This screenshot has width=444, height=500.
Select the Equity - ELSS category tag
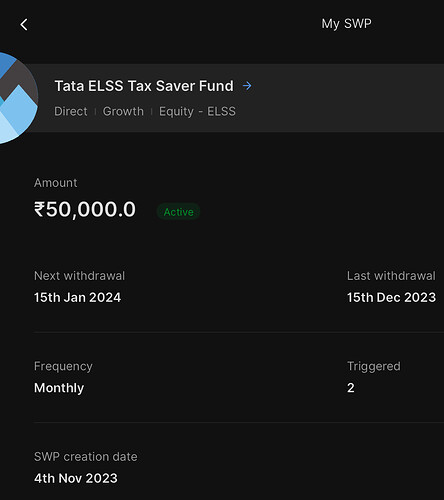tap(197, 112)
